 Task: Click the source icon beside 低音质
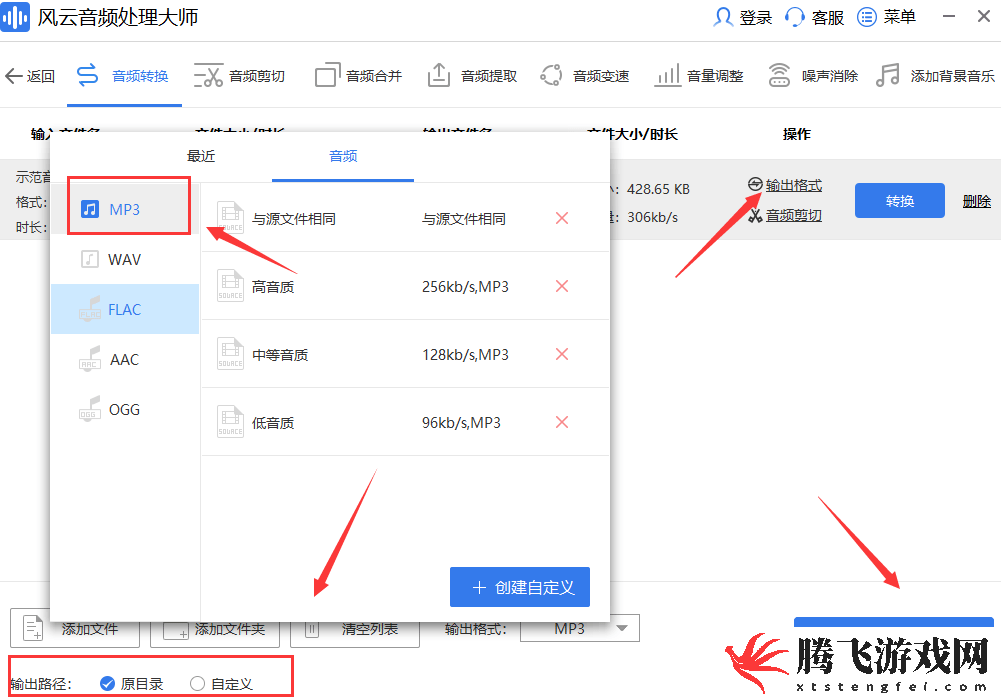(230, 422)
